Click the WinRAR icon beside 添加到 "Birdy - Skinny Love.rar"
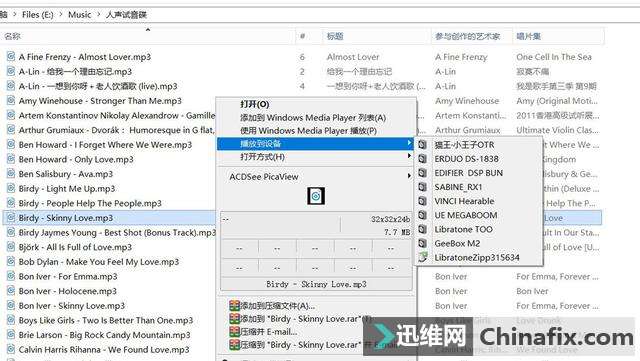This screenshot has width=640, height=361. (x=234, y=319)
